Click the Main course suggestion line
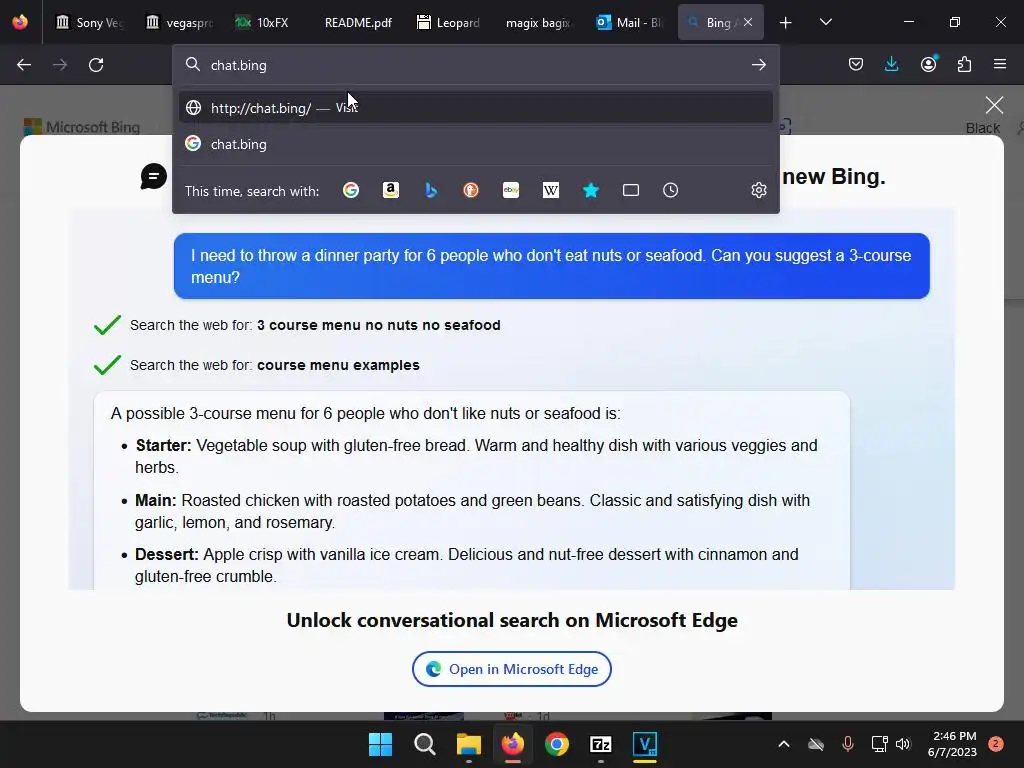 tap(472, 511)
